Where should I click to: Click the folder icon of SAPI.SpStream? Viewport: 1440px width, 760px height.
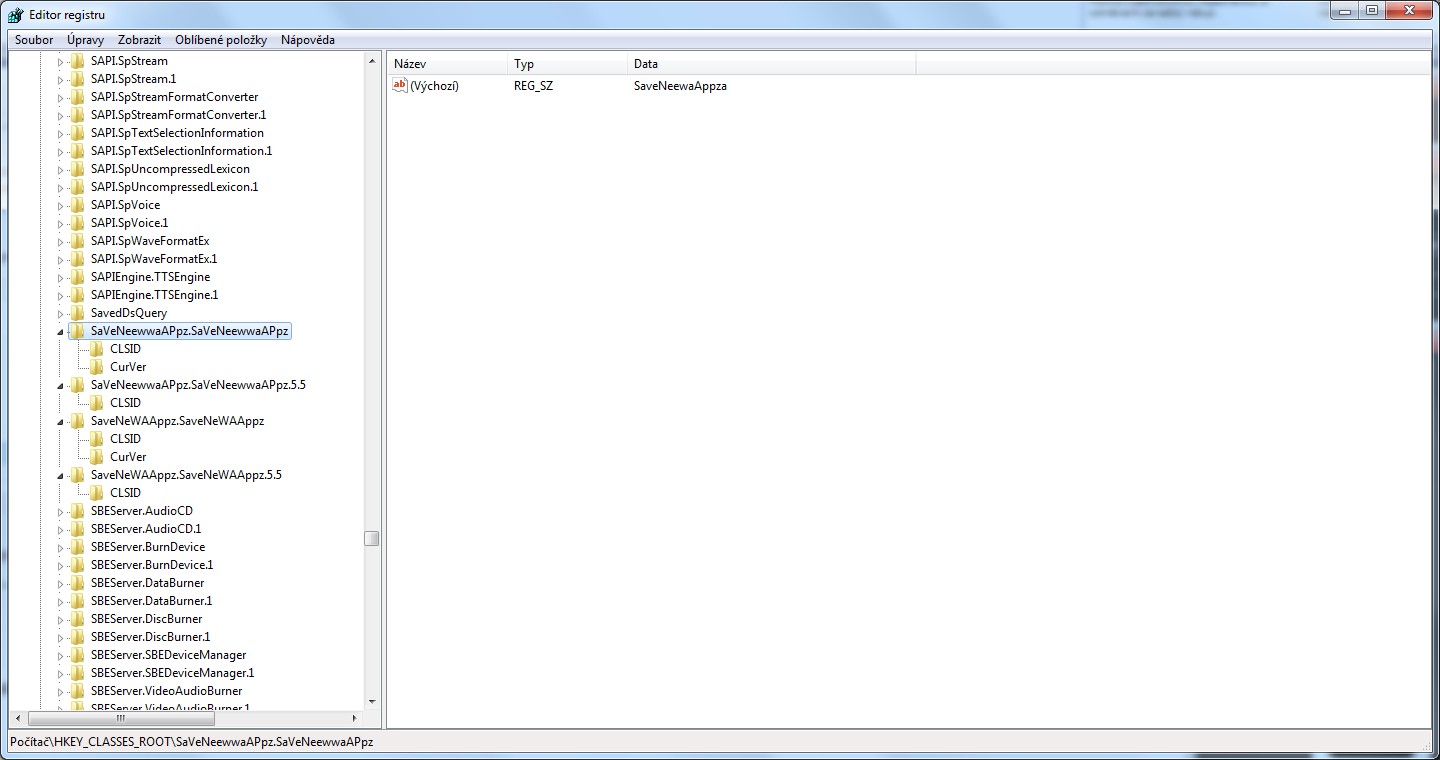pyautogui.click(x=77, y=61)
